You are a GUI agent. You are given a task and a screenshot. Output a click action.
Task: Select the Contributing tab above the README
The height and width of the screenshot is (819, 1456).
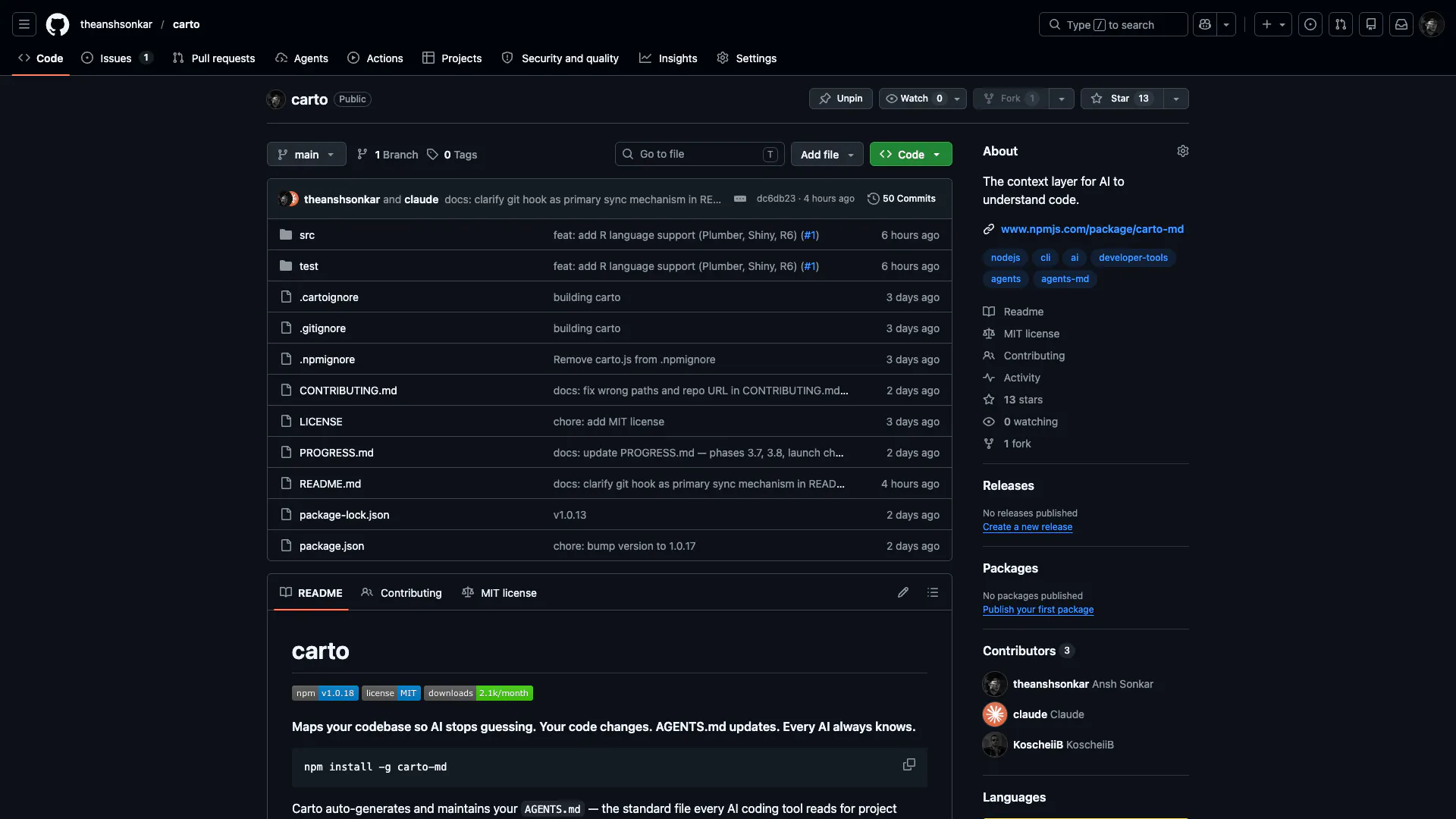tap(402, 592)
